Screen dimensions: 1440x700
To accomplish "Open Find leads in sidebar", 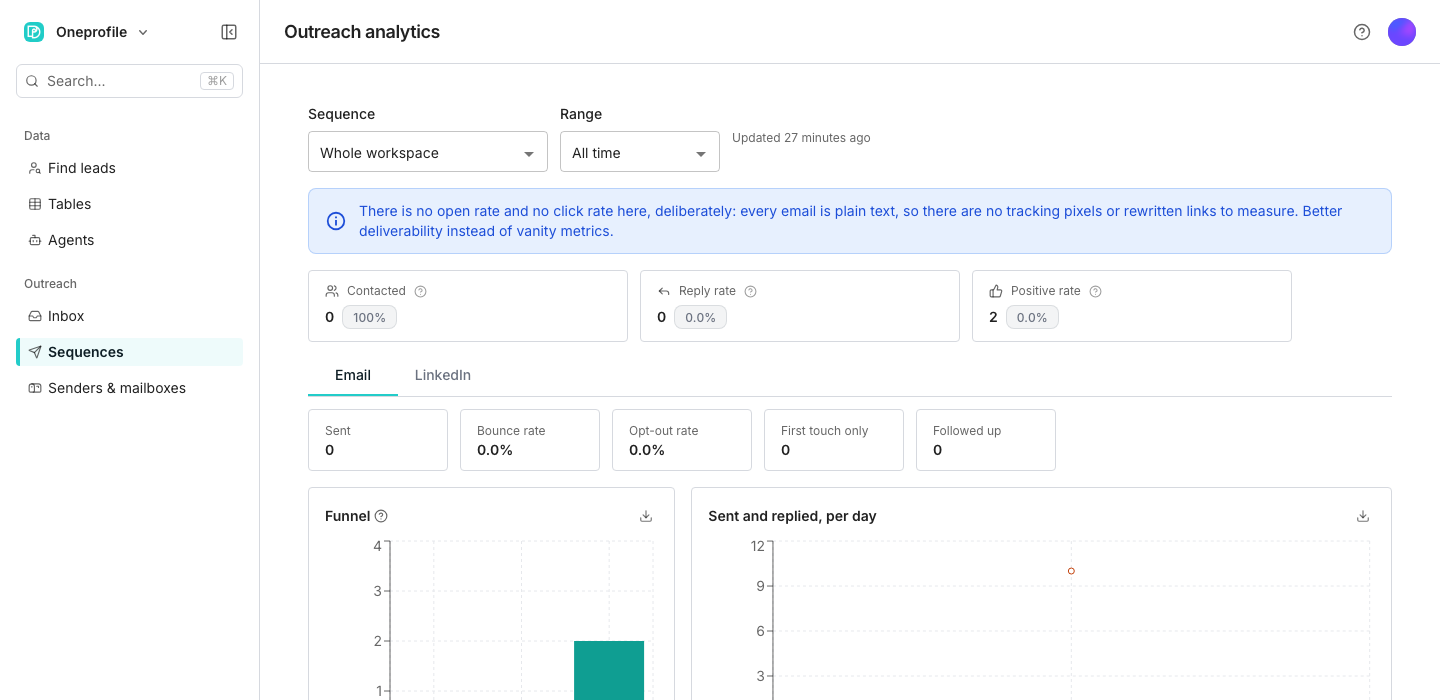I will (129, 168).
